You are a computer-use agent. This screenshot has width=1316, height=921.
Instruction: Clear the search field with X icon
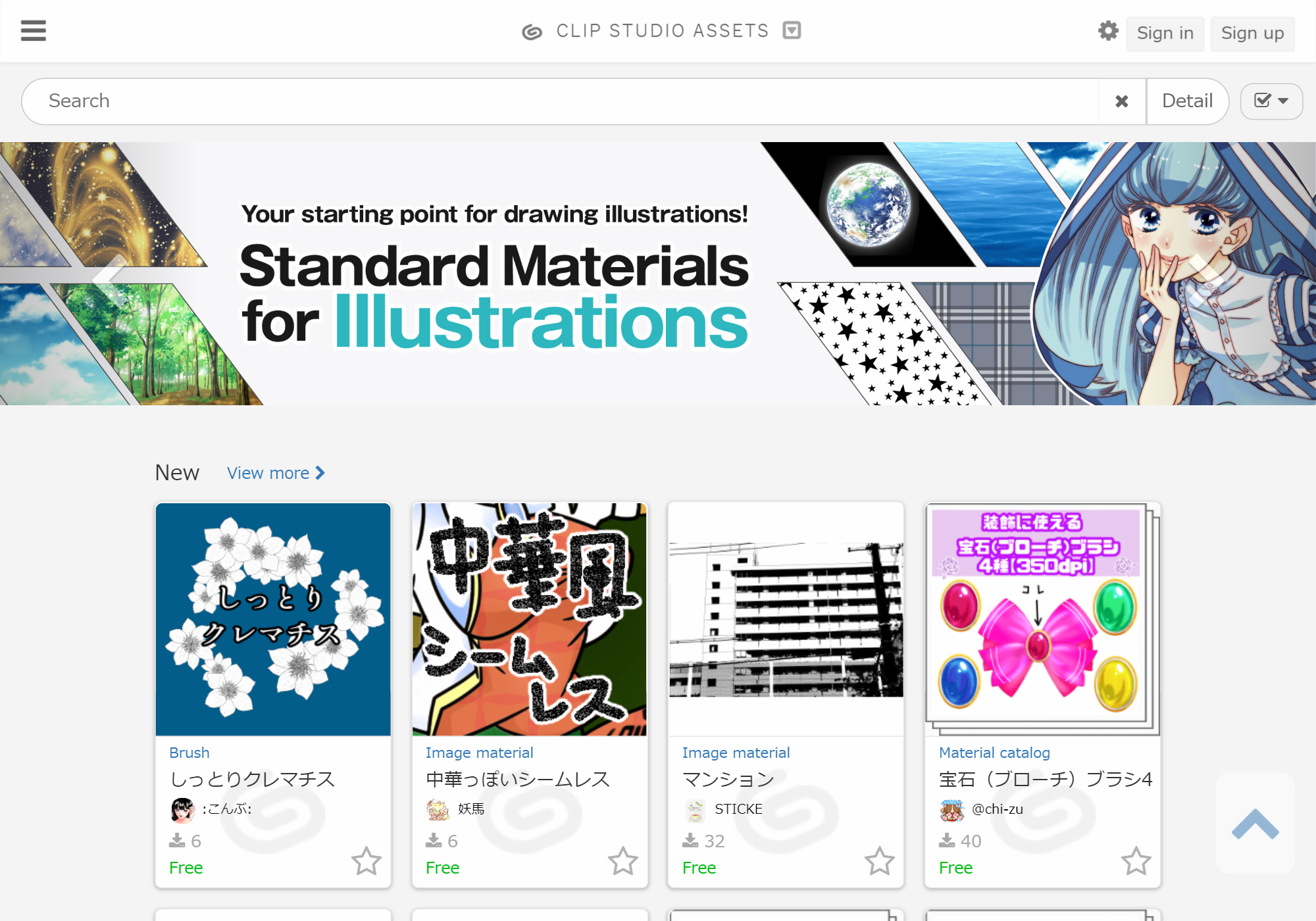(x=1122, y=101)
